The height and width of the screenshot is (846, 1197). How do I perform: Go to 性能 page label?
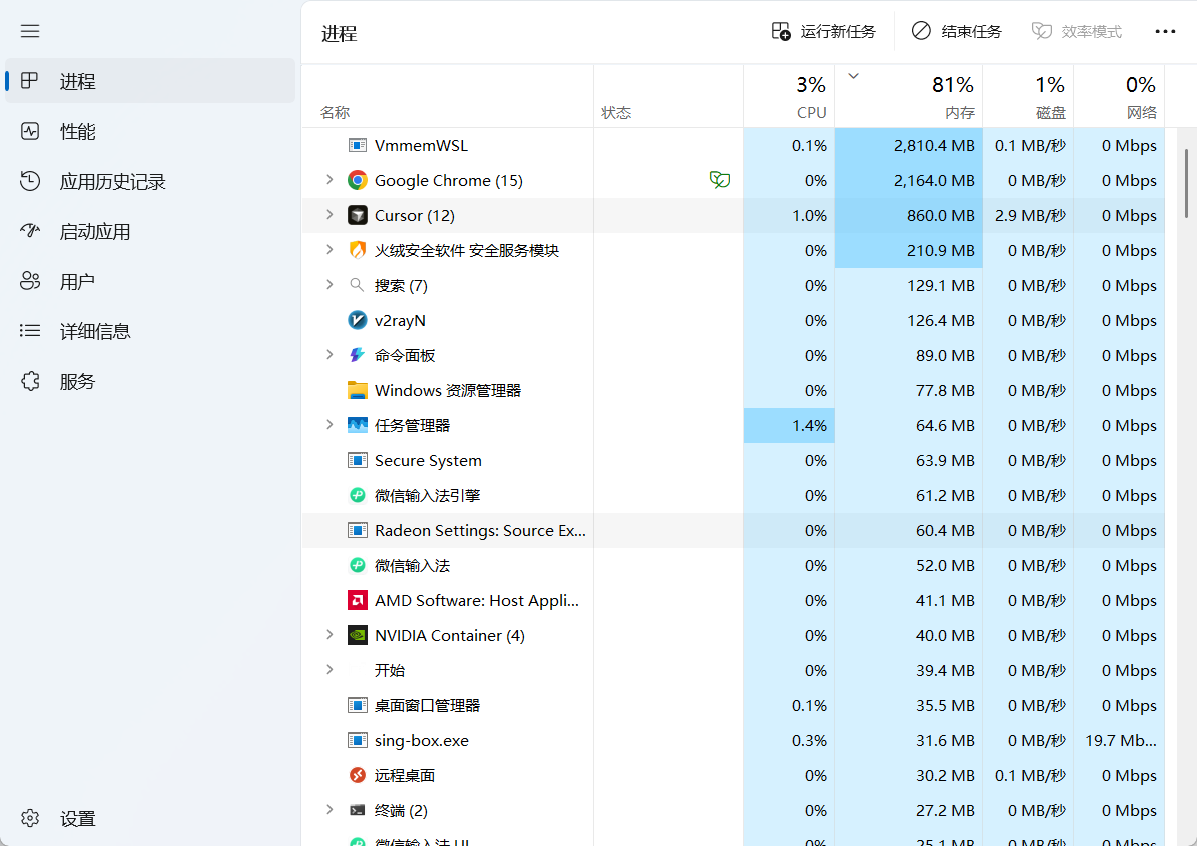[78, 131]
